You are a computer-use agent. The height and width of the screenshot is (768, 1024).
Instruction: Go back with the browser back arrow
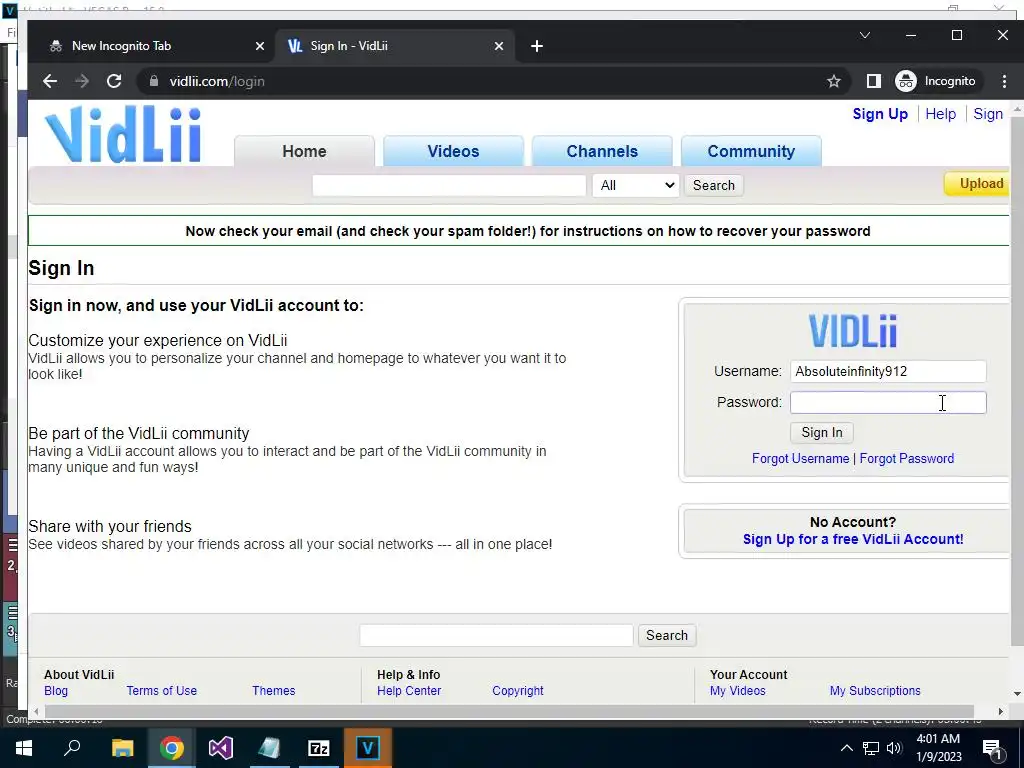click(x=50, y=81)
